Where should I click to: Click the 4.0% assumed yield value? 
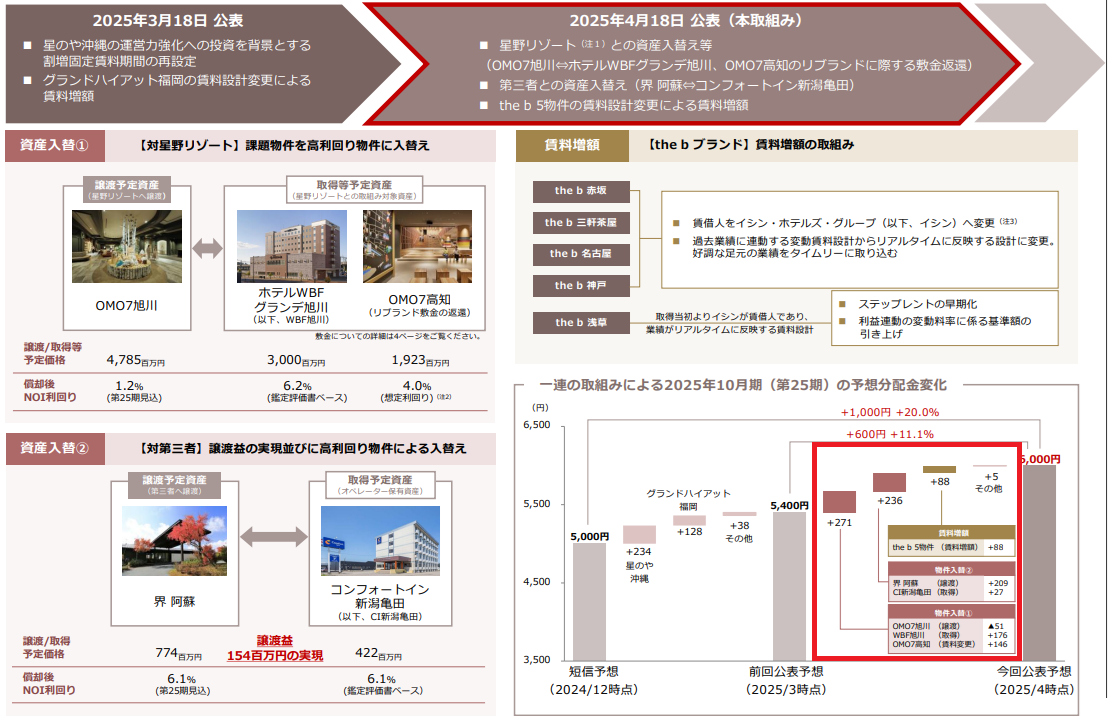tap(417, 386)
